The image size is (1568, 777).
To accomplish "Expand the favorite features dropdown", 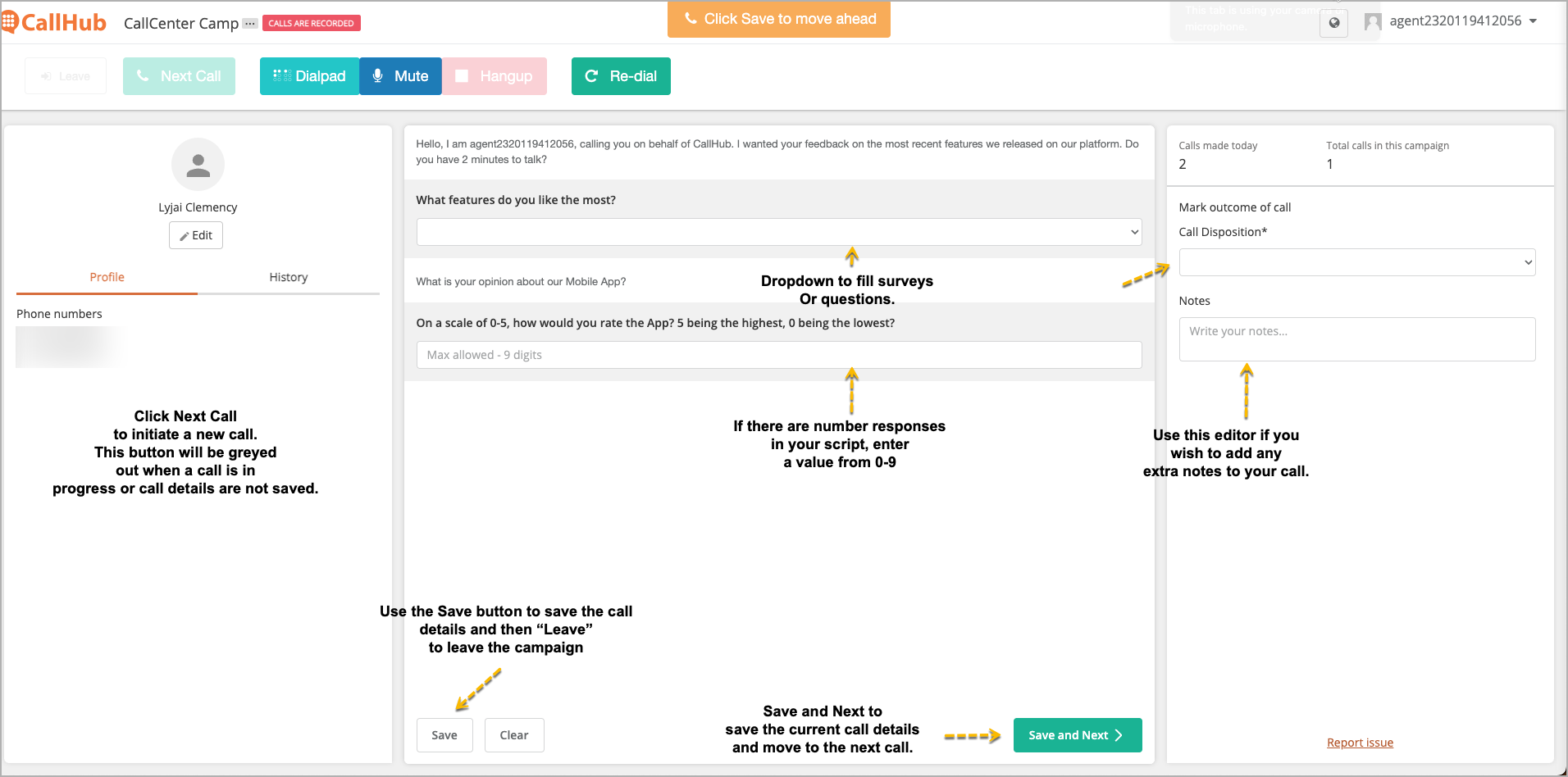I will pyautogui.click(x=779, y=232).
